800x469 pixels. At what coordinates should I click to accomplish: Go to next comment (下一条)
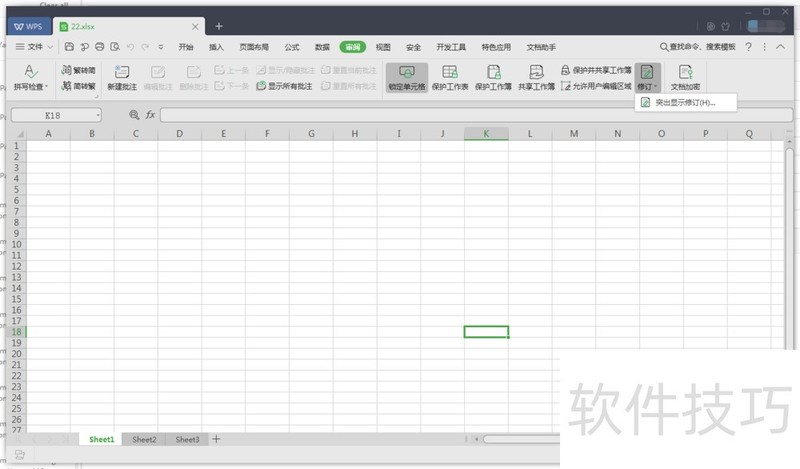click(x=231, y=86)
